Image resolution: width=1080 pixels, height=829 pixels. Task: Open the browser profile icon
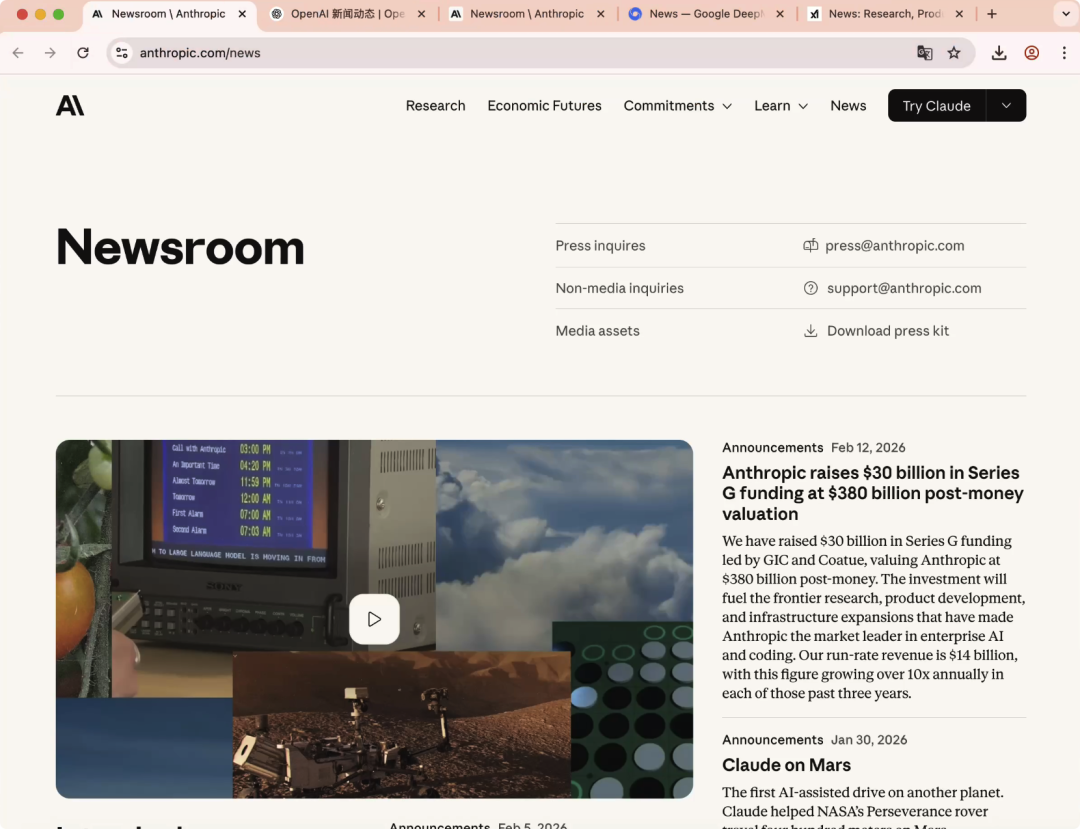click(1031, 53)
